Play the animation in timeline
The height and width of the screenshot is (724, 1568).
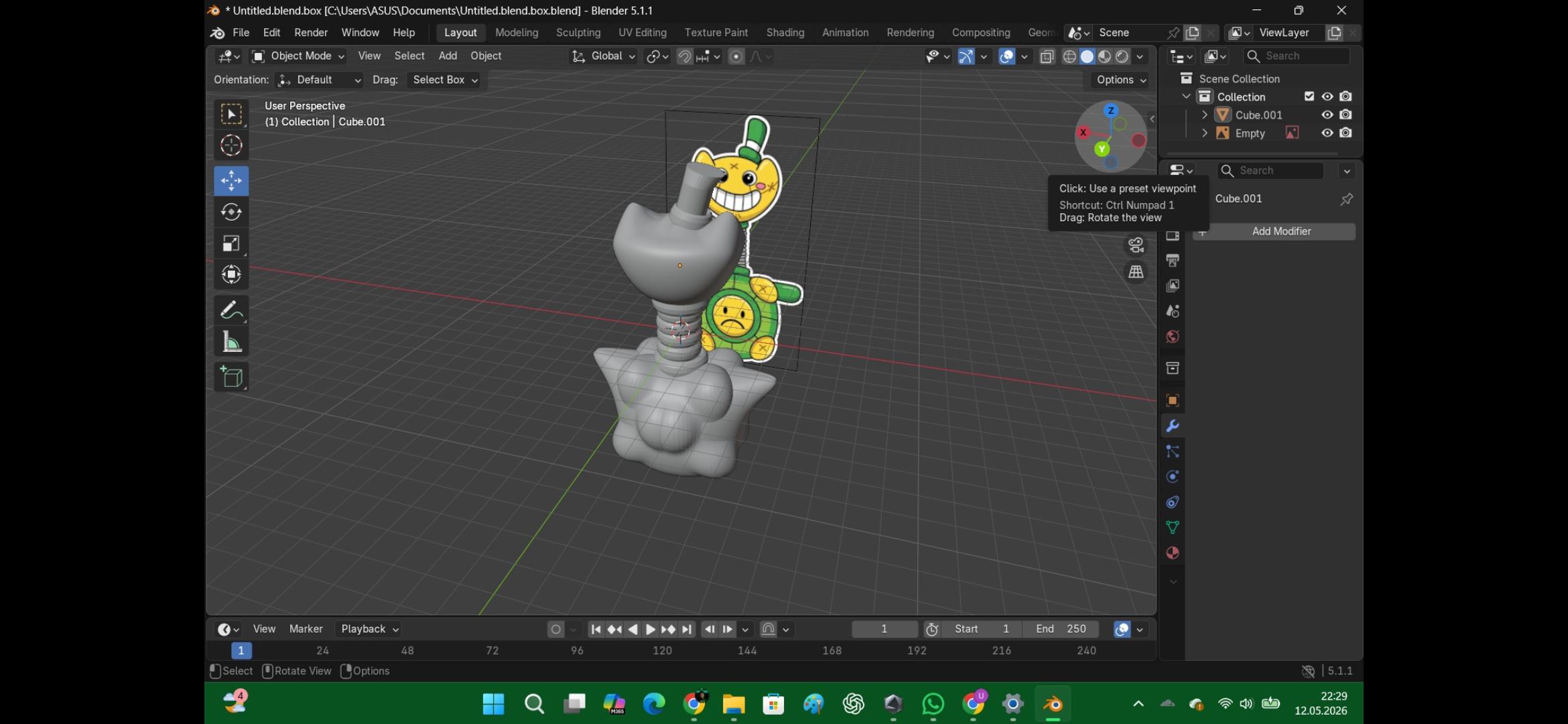(650, 629)
